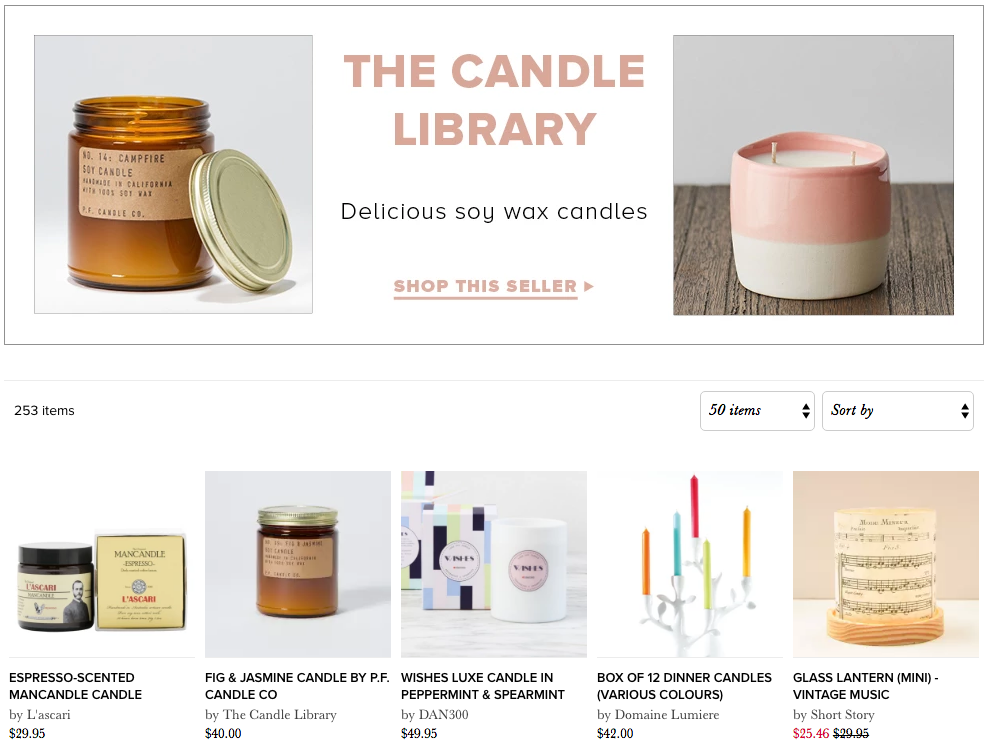This screenshot has height=749, width=992.
Task: View the dinner candles box product image
Action: pos(690,564)
